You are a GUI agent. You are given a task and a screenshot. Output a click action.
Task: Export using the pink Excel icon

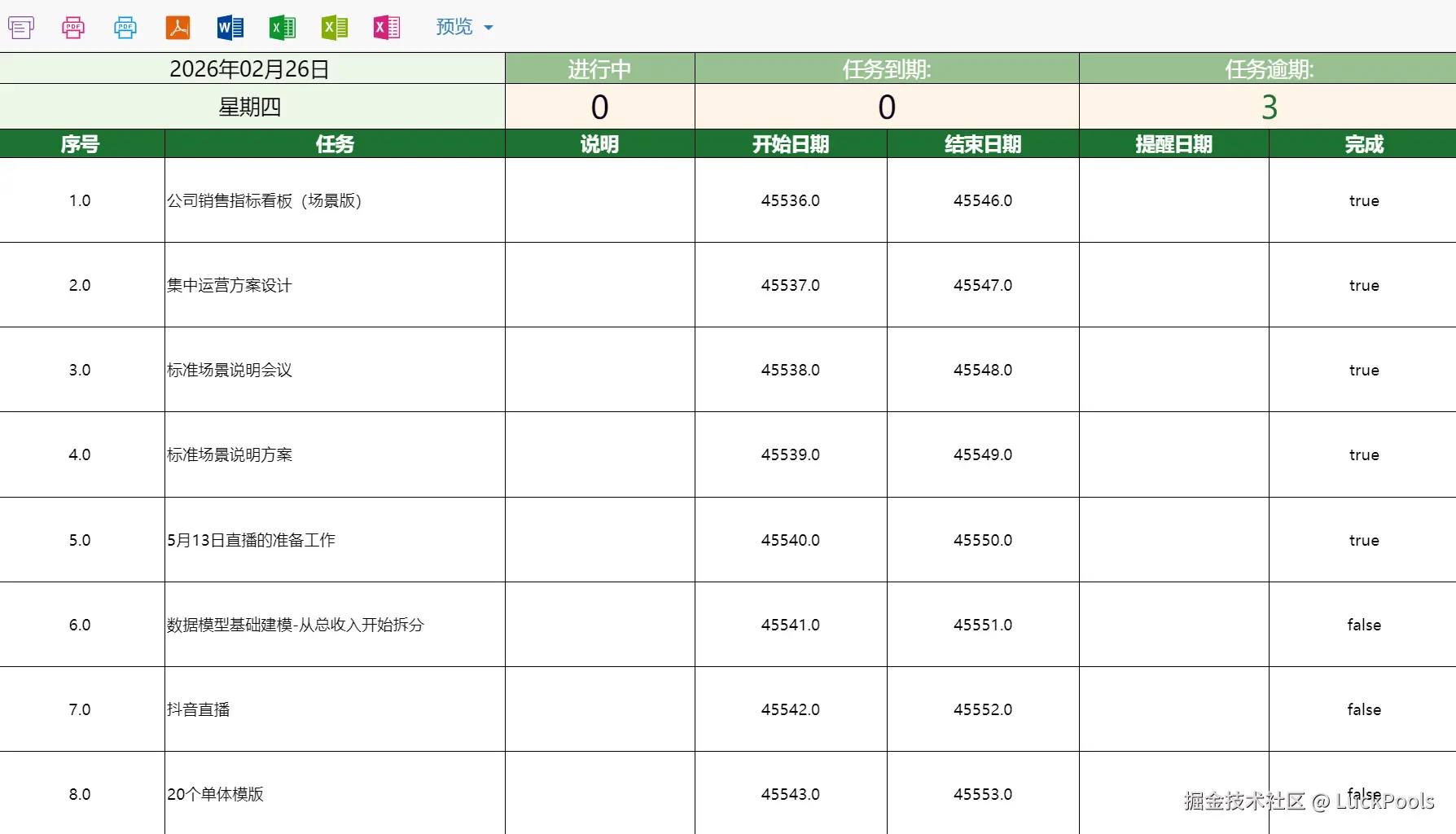click(x=386, y=28)
